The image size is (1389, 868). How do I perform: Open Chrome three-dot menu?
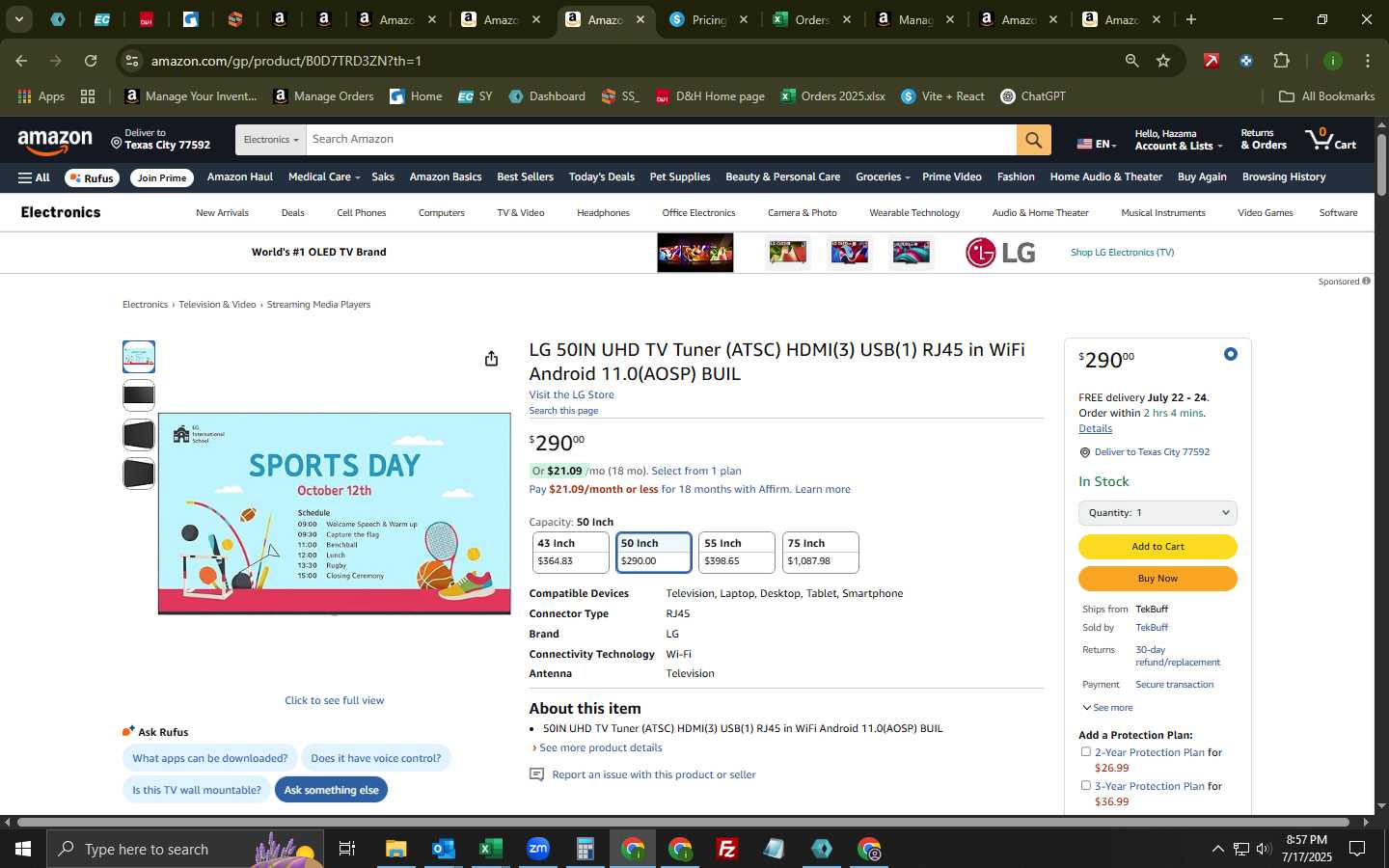pos(1368,61)
